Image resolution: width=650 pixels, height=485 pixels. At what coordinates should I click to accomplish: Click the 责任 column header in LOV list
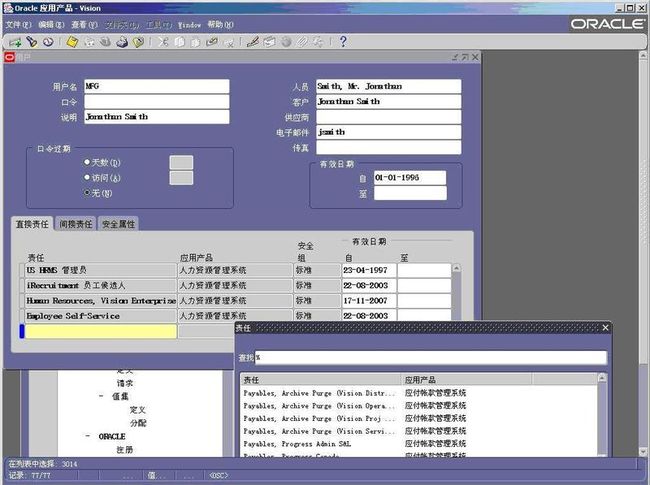coord(321,379)
